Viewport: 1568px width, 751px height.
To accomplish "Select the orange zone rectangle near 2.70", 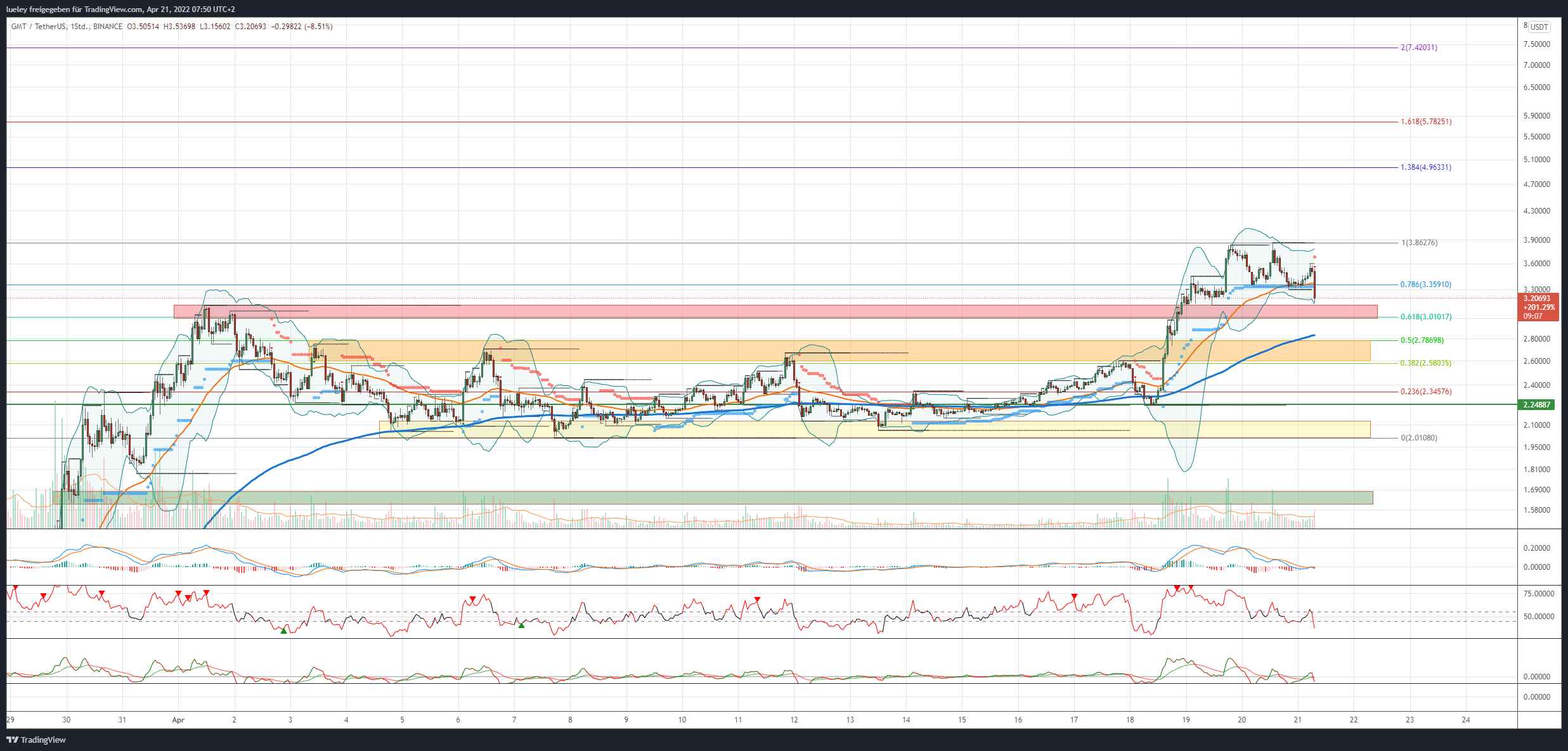I will pyautogui.click(x=840, y=351).
